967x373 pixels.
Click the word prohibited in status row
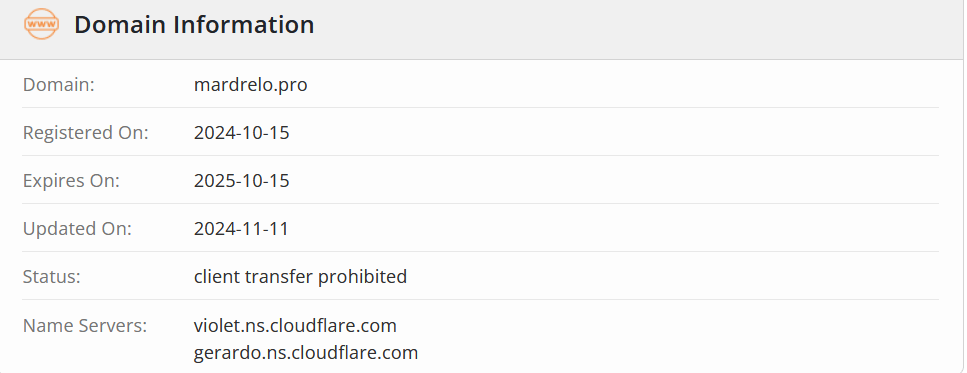coord(362,277)
